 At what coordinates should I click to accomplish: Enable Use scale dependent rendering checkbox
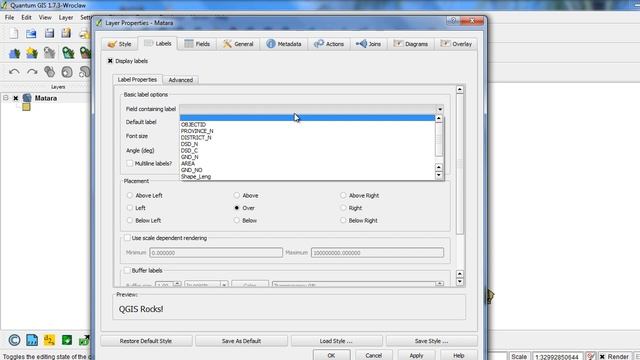pyautogui.click(x=127, y=238)
